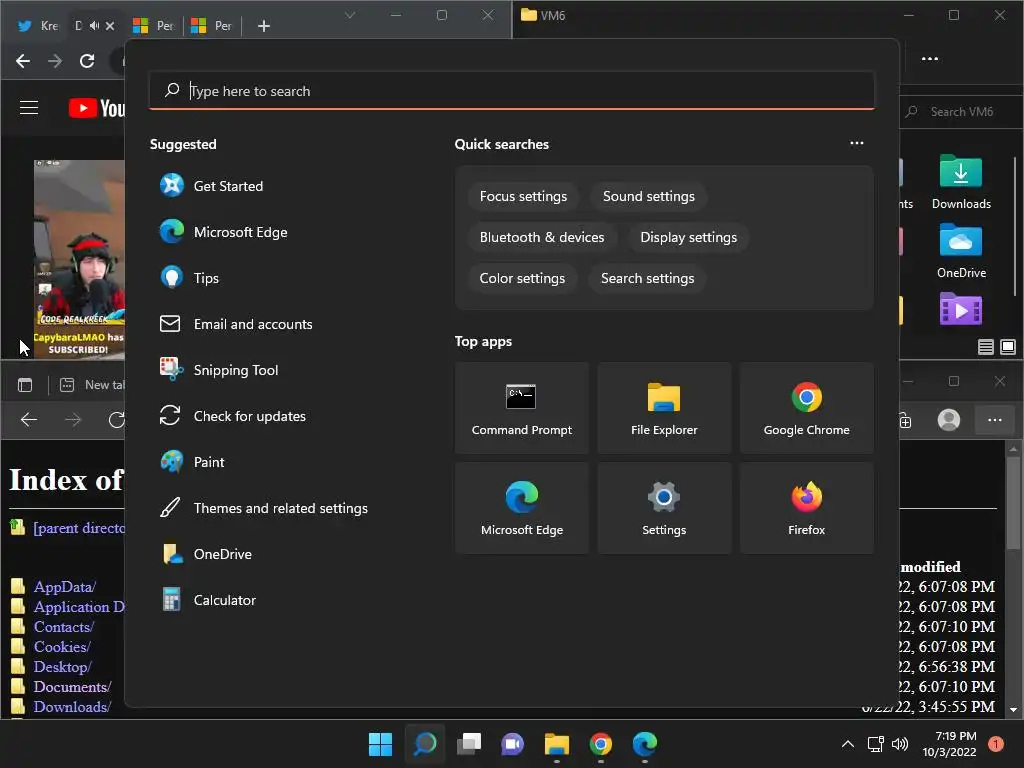The height and width of the screenshot is (768, 1024).
Task: Open OneDrive from Suggested list
Action: 206,554
